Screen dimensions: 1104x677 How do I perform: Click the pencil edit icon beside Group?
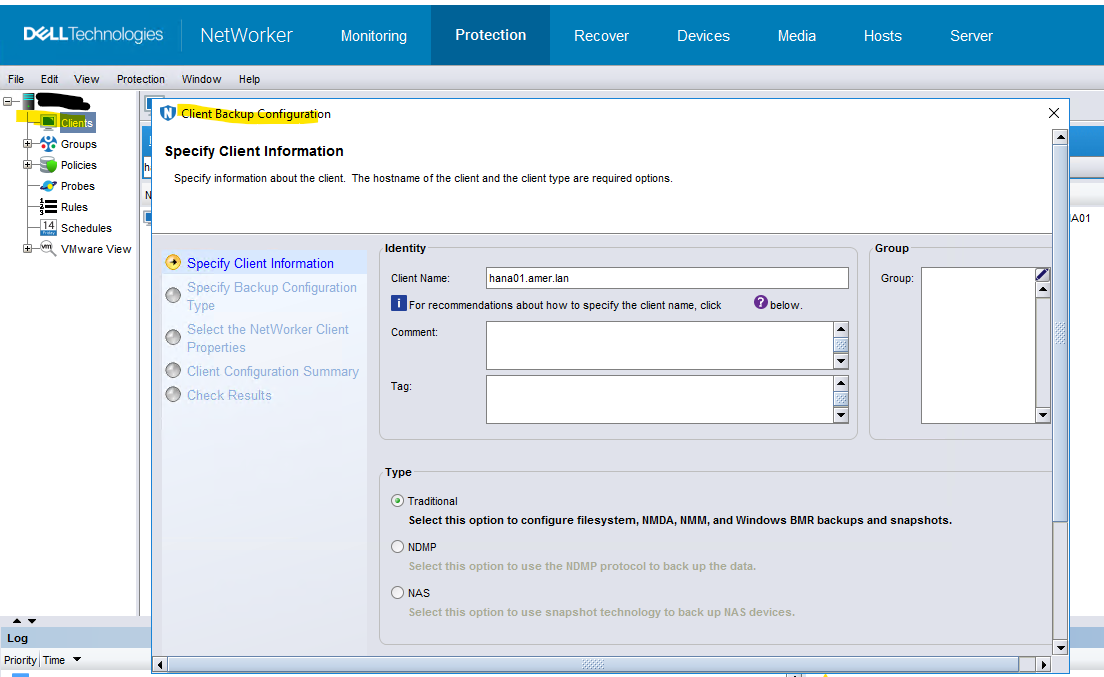[x=1041, y=273]
